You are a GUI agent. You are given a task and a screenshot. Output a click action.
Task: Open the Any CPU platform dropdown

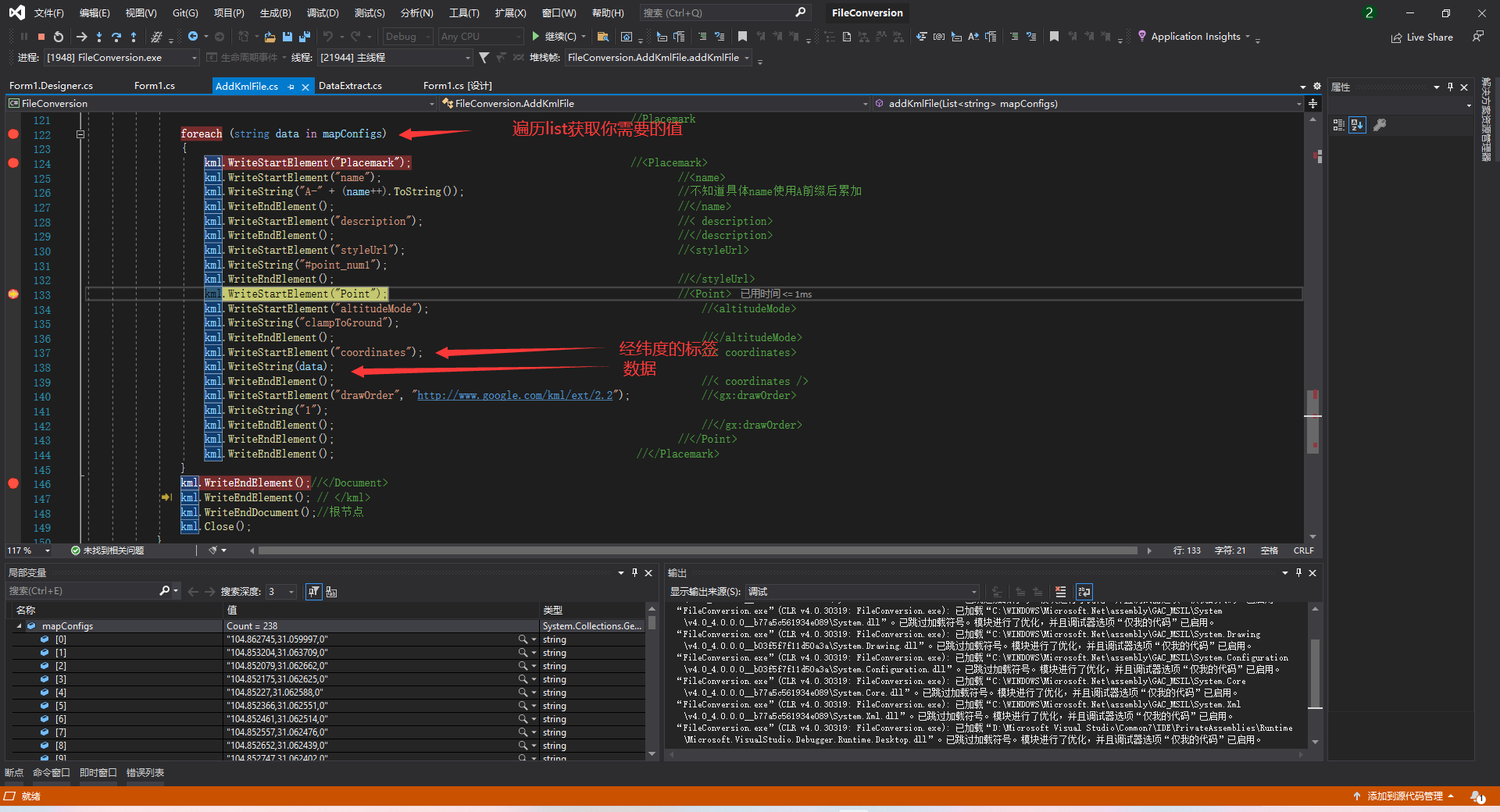[x=480, y=37]
